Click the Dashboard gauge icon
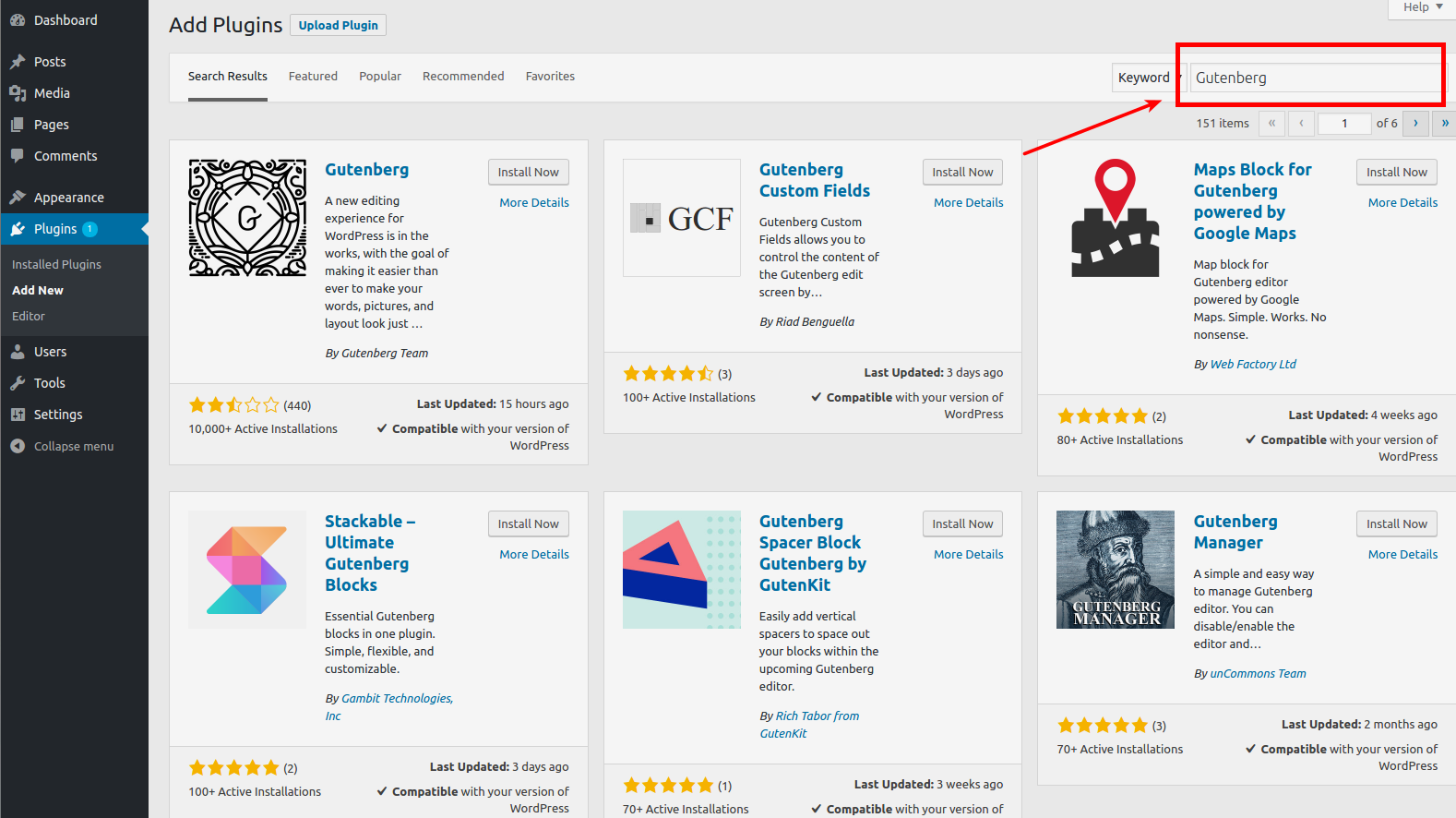This screenshot has width=1456, height=818. point(18,20)
